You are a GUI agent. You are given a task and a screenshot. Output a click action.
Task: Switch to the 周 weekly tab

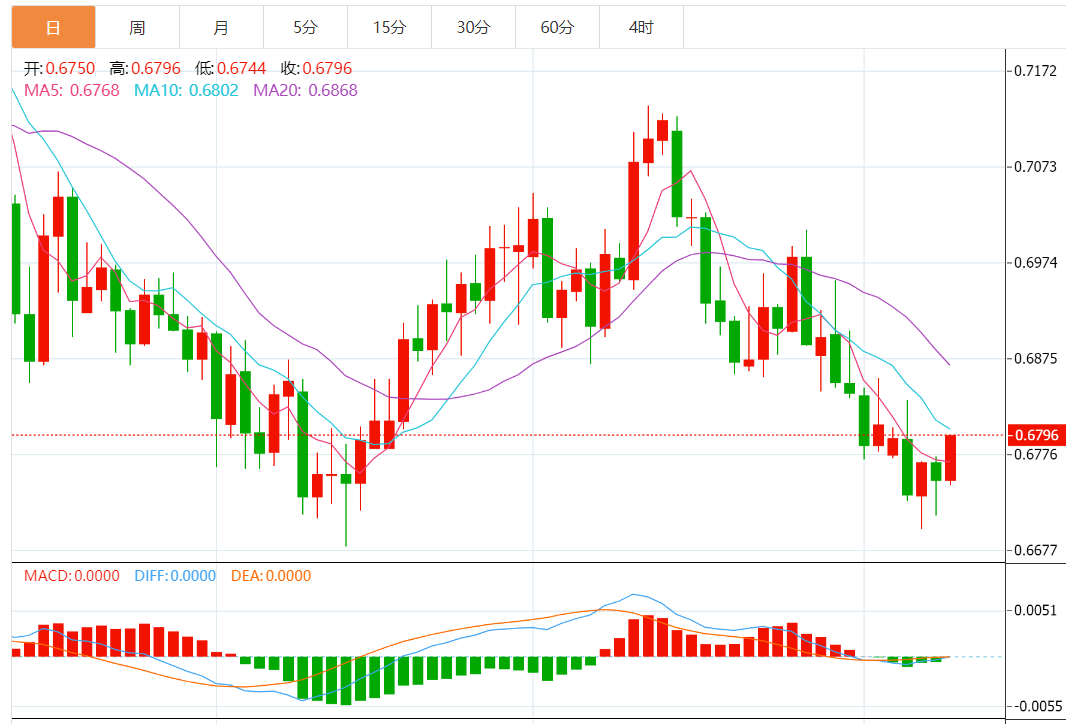pos(137,27)
